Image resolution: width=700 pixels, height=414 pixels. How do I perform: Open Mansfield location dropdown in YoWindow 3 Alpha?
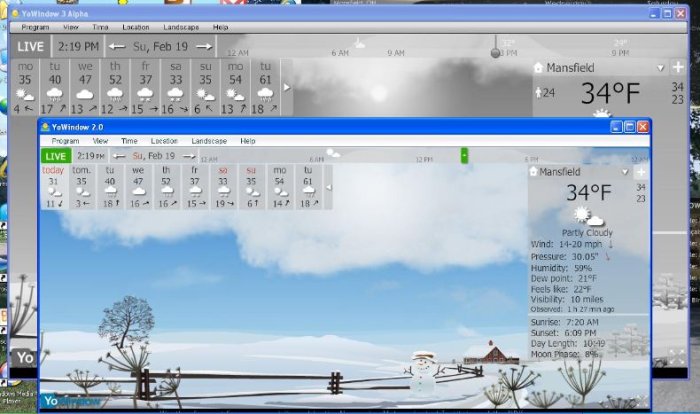661,68
